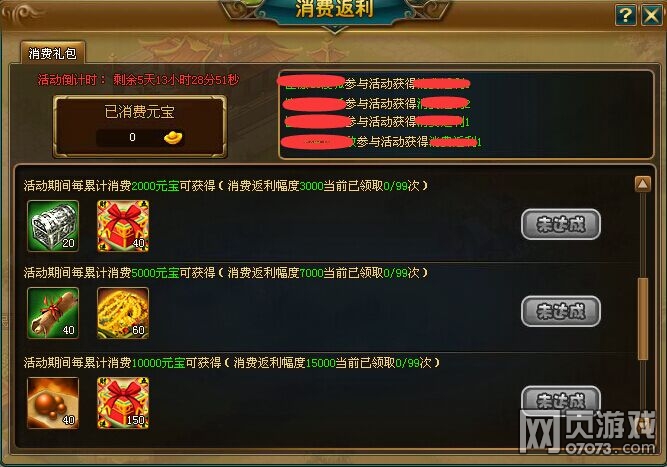Click the reward list scrollbar thumb
The height and width of the screenshot is (467, 667).
pyautogui.click(x=643, y=319)
